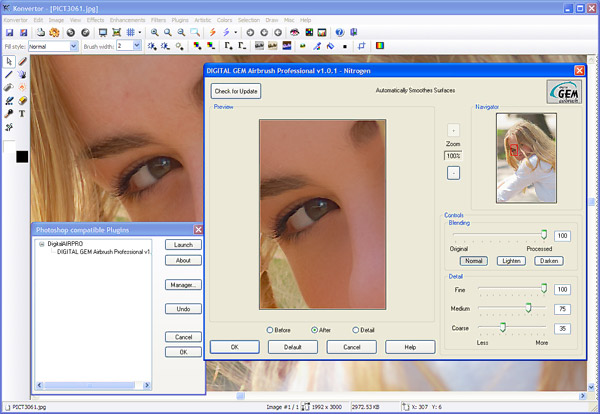This screenshot has height=414, width=600.
Task: Click the GEM logo icon
Action: 564,91
